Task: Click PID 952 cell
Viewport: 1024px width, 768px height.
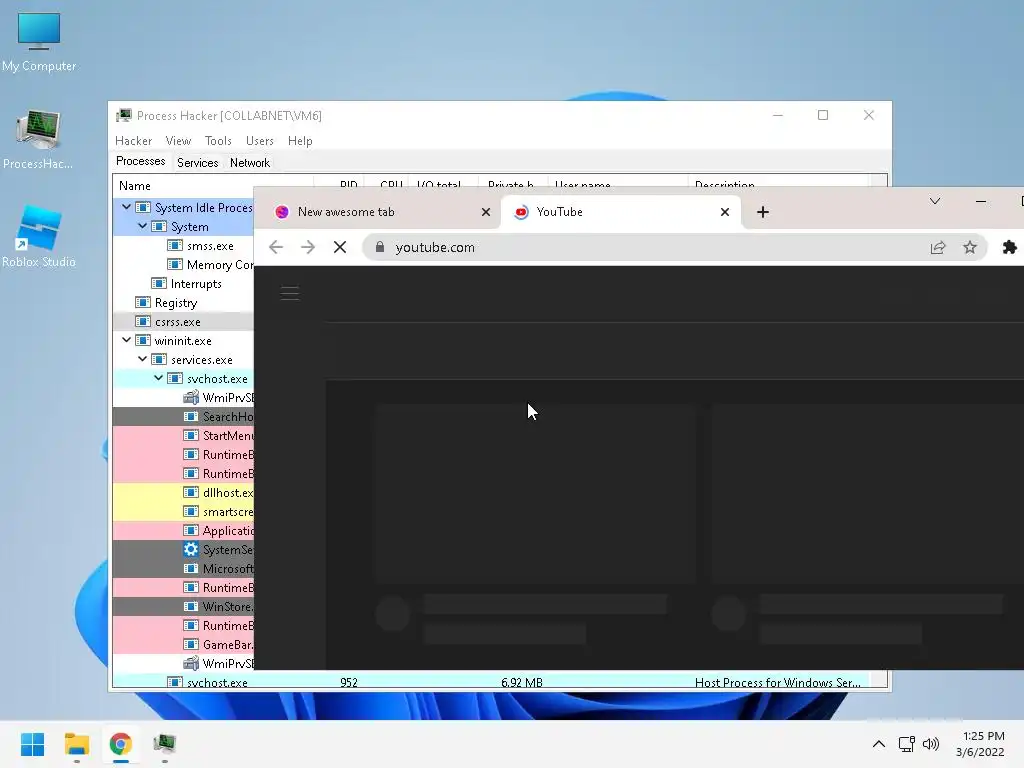Action: click(x=349, y=682)
